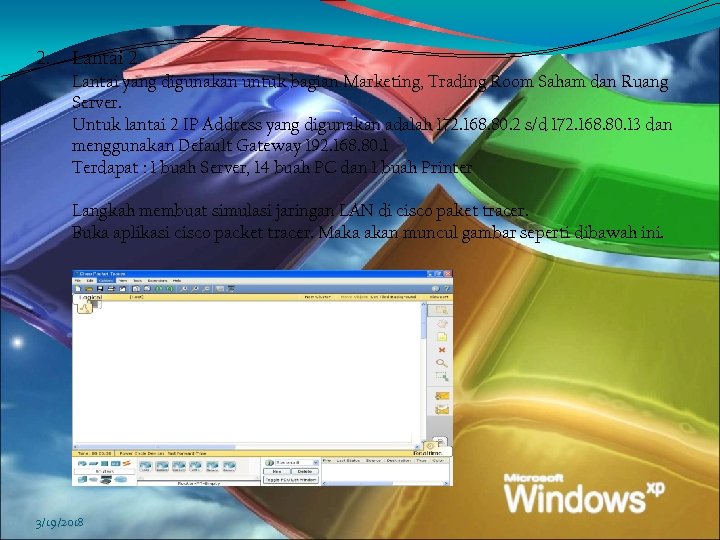Pick the first router model in device list
This screenshot has height=540, width=720.
[146, 467]
